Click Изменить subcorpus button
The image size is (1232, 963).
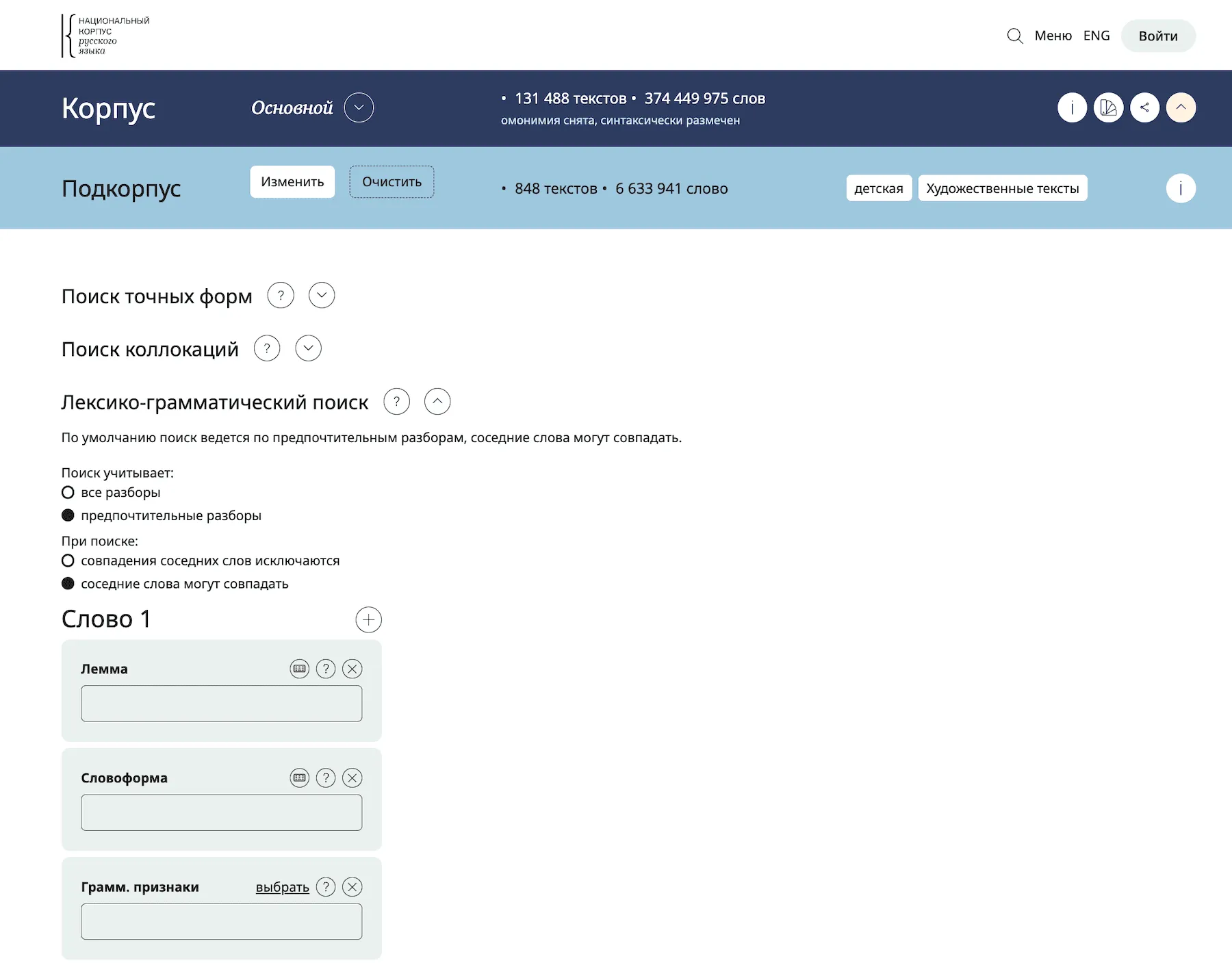coord(292,182)
